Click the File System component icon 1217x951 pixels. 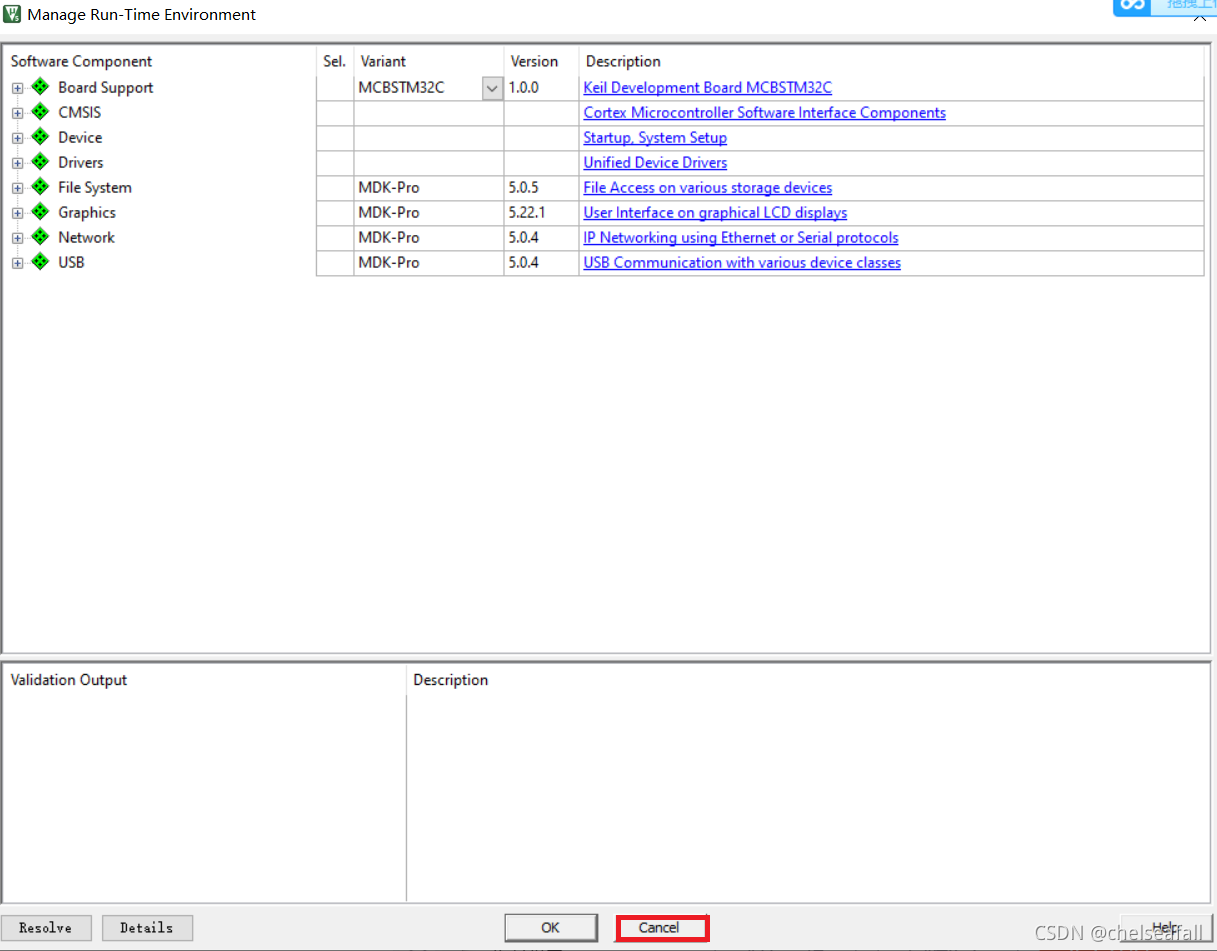(40, 187)
